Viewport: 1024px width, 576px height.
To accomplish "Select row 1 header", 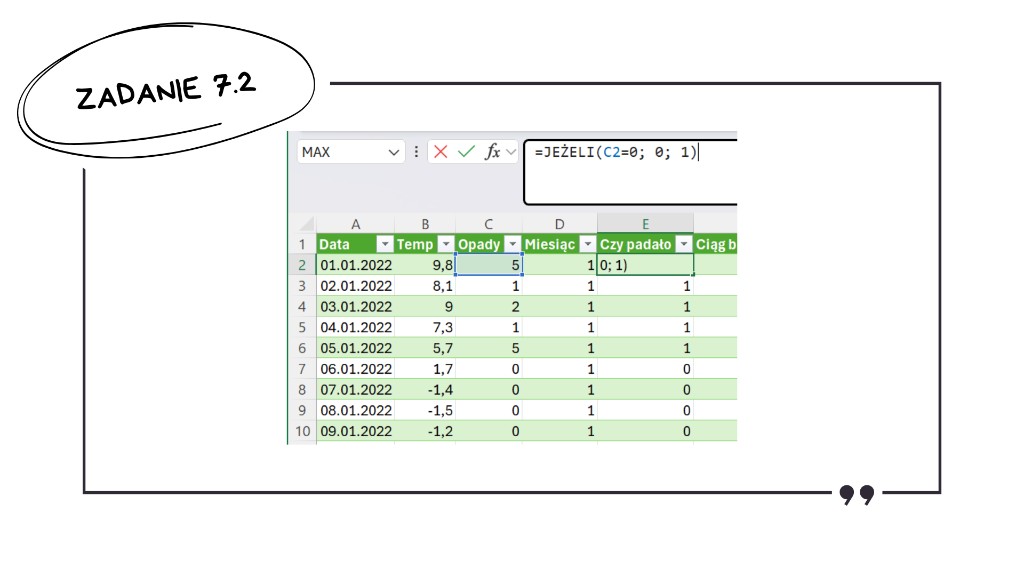I will 302,244.
